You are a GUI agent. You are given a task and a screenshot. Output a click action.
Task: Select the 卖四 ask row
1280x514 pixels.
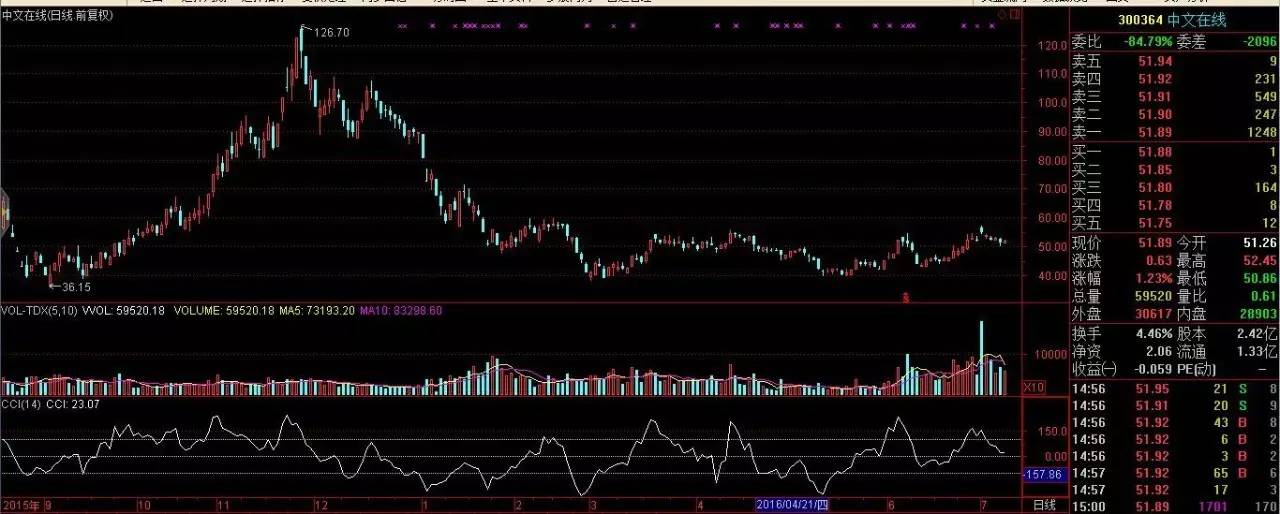click(x=1175, y=78)
